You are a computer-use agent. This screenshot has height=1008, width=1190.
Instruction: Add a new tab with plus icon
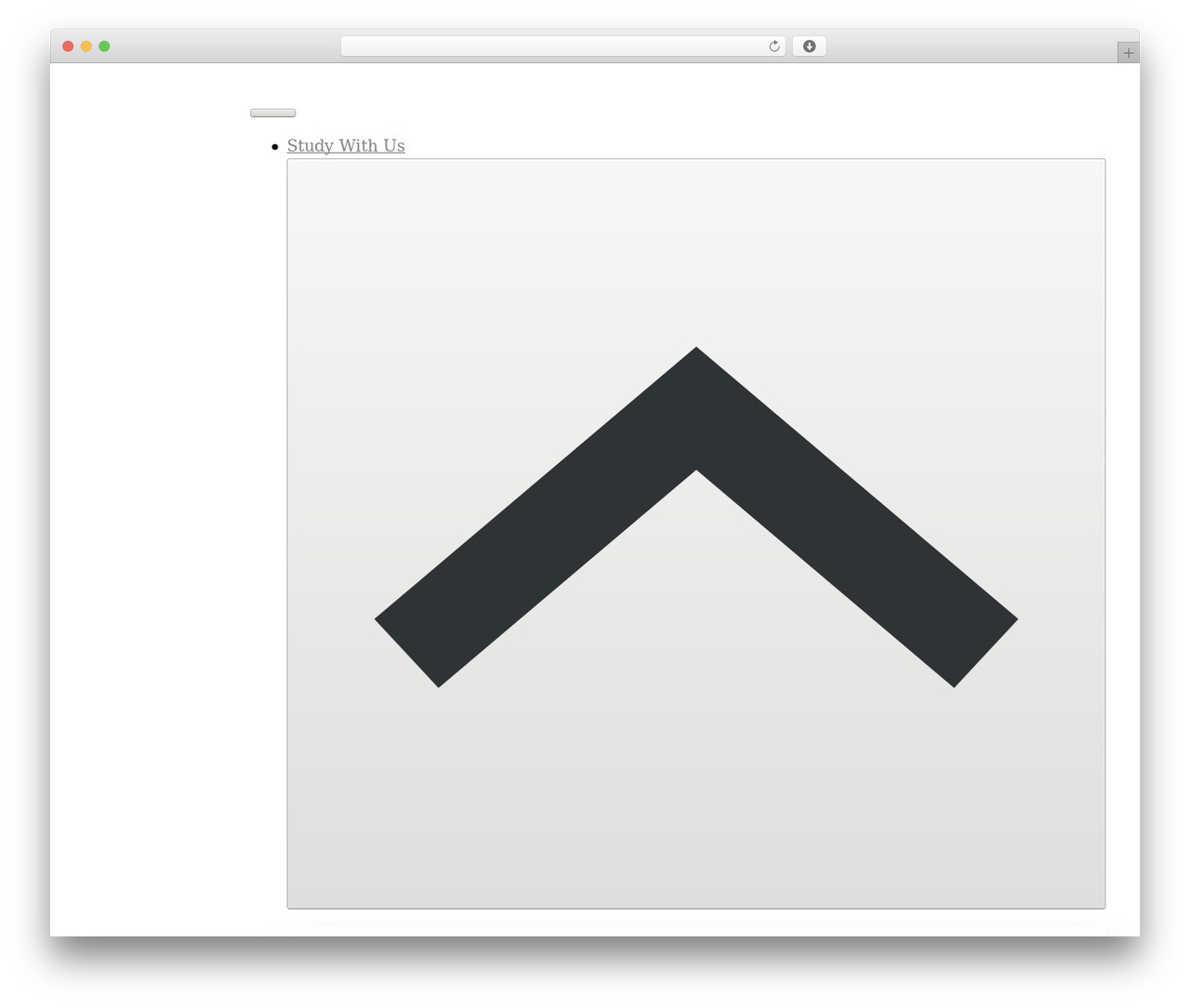[1128, 53]
